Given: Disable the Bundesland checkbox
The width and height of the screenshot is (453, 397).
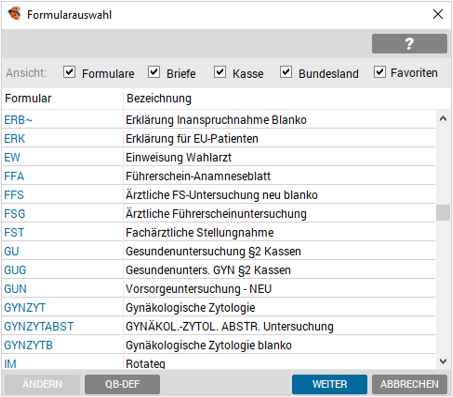Looking at the screenshot, I should (286, 72).
